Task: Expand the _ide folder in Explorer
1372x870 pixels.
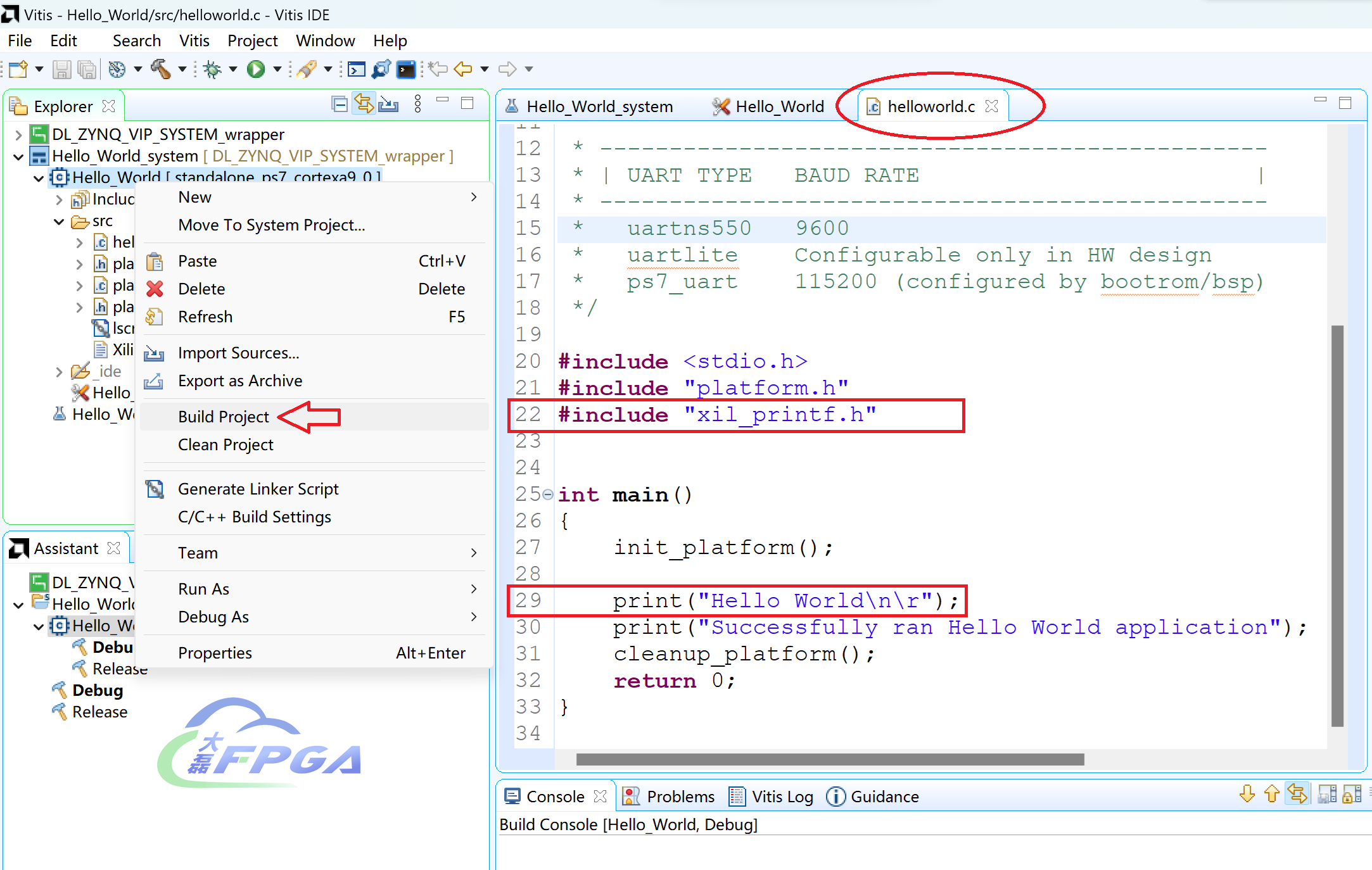Action: click(59, 372)
